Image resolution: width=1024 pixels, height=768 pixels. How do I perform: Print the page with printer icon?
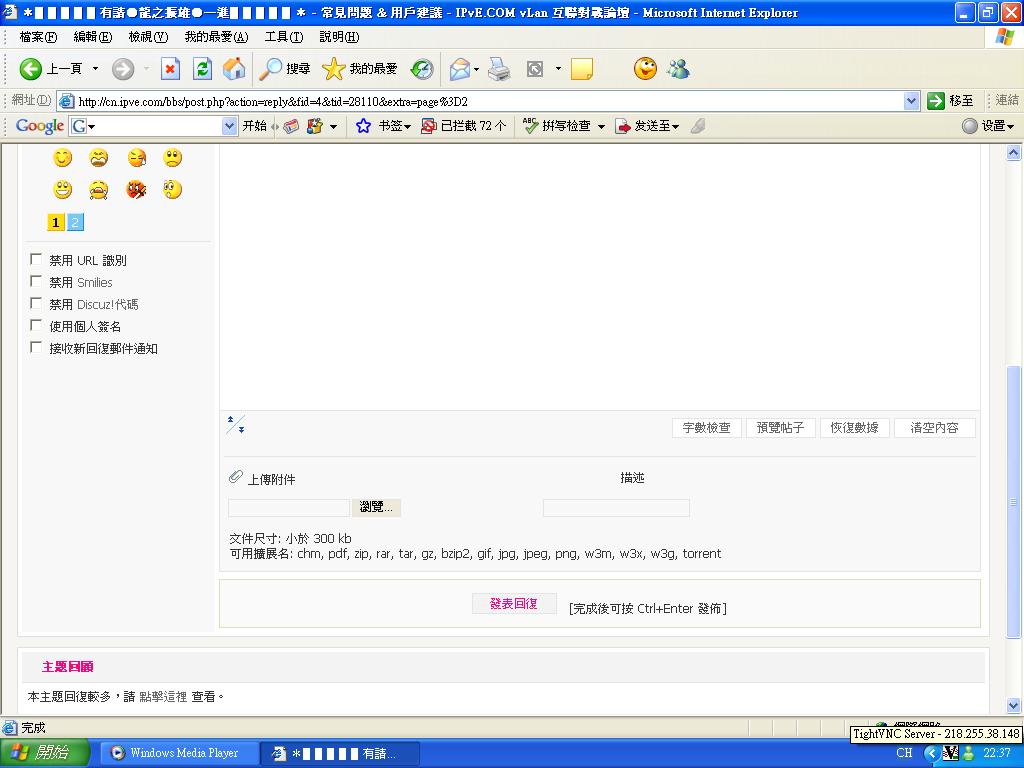click(499, 69)
